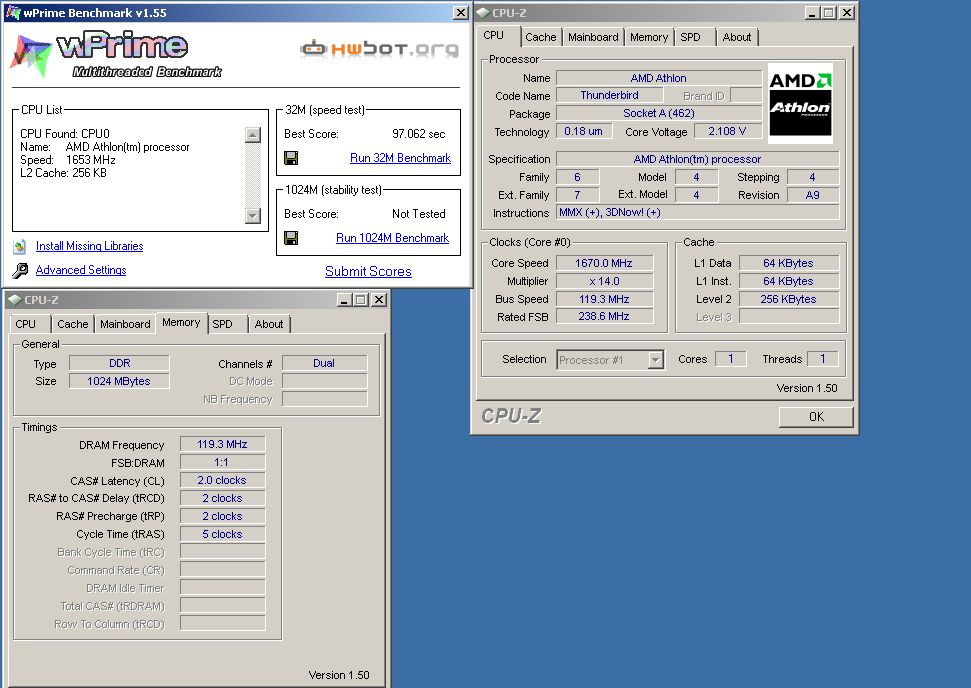Click the Level 2 256 KBytes field
This screenshot has width=971, height=688.
pyautogui.click(x=789, y=299)
